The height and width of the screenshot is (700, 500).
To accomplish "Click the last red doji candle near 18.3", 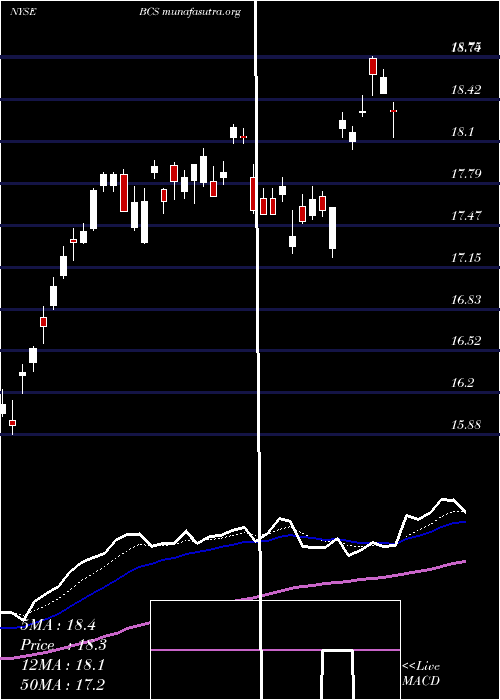I will (x=394, y=111).
